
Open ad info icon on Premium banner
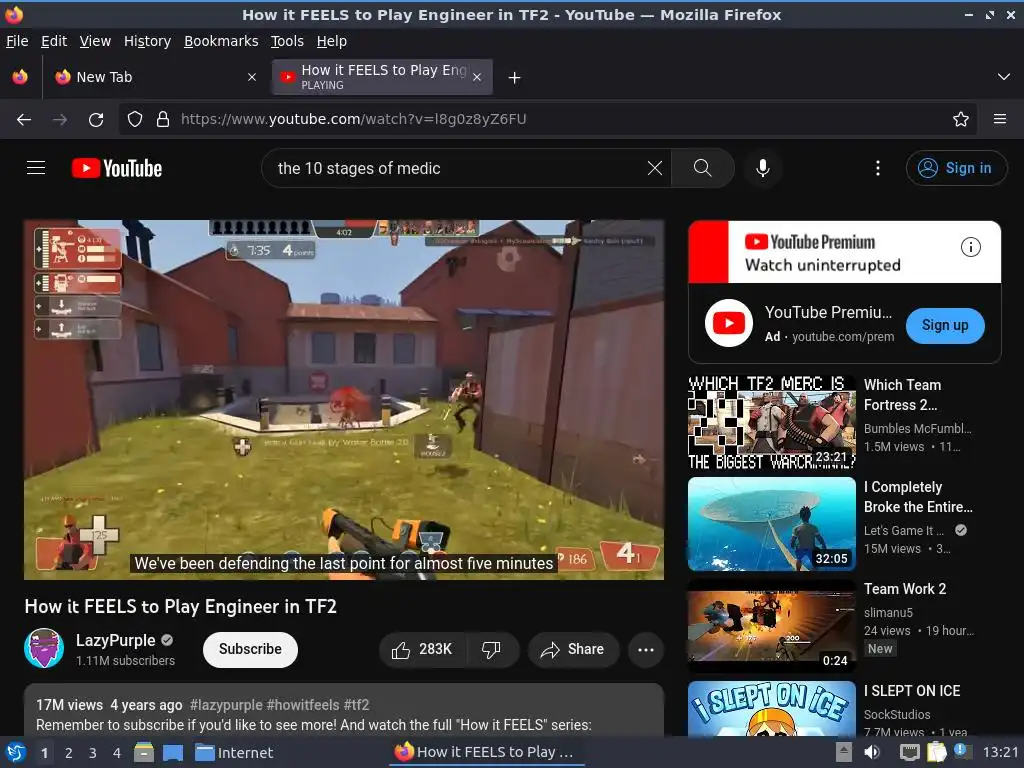pyautogui.click(x=970, y=247)
